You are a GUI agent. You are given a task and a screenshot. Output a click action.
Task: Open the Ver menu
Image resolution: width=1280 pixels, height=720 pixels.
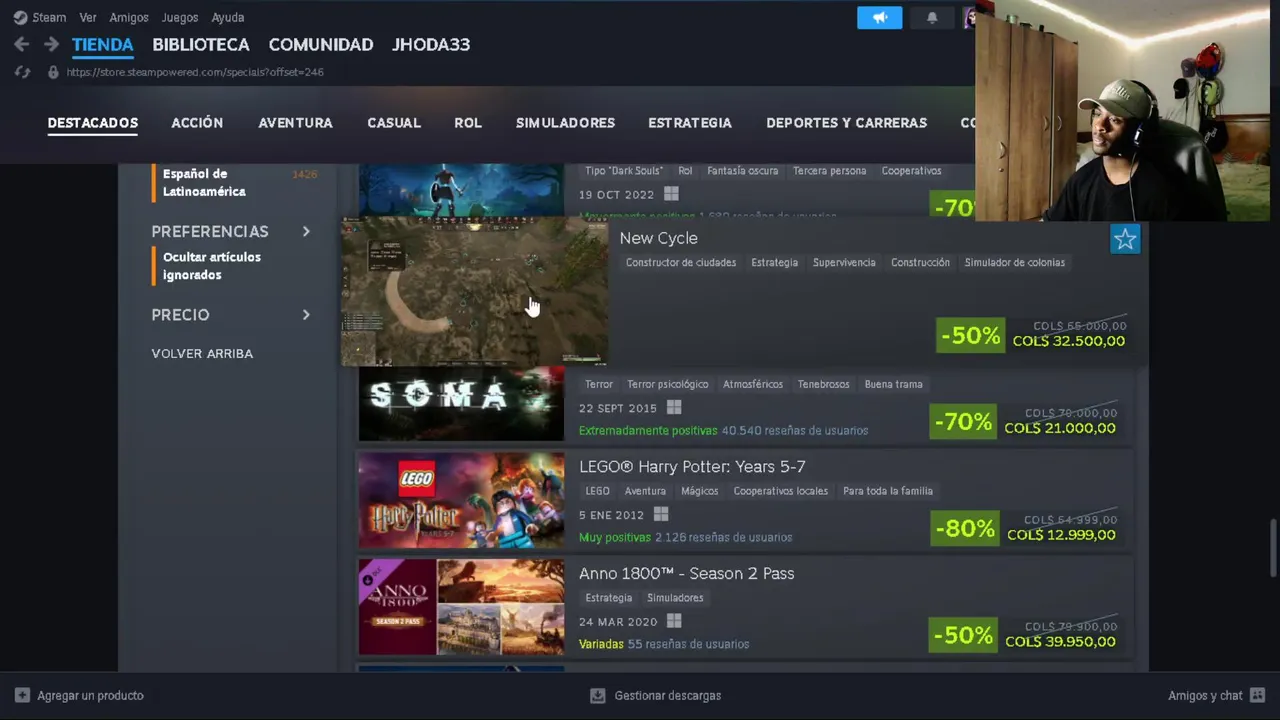(88, 17)
